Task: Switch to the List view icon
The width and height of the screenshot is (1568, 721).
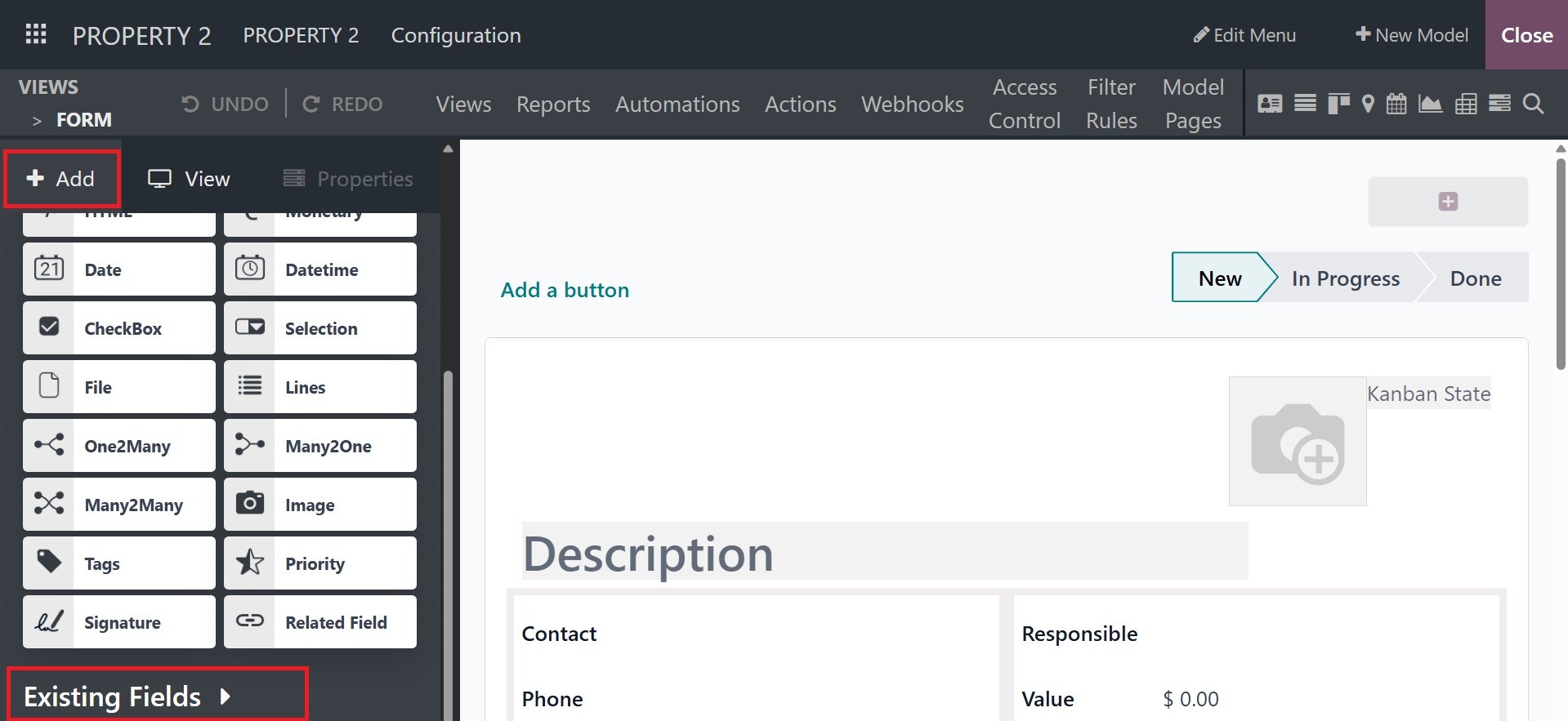Action: coord(1305,104)
